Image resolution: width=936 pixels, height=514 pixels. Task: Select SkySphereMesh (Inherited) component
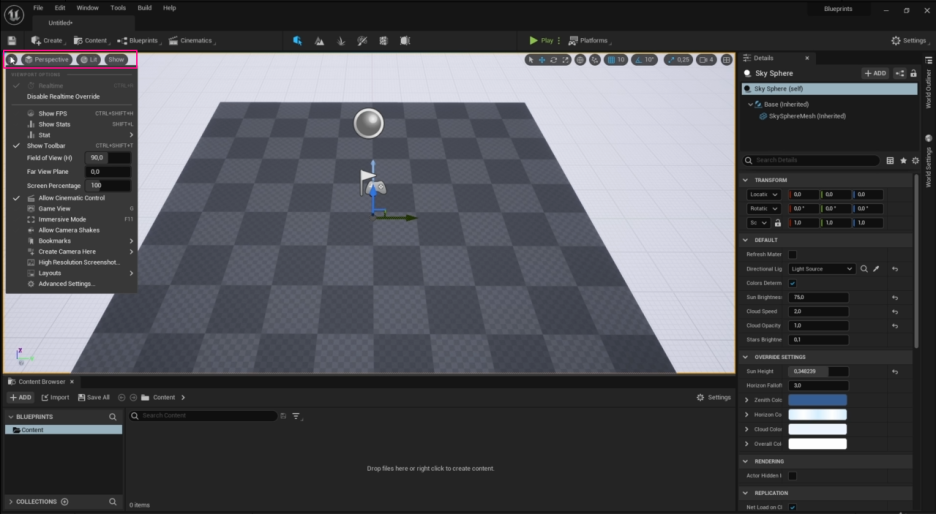coord(806,116)
